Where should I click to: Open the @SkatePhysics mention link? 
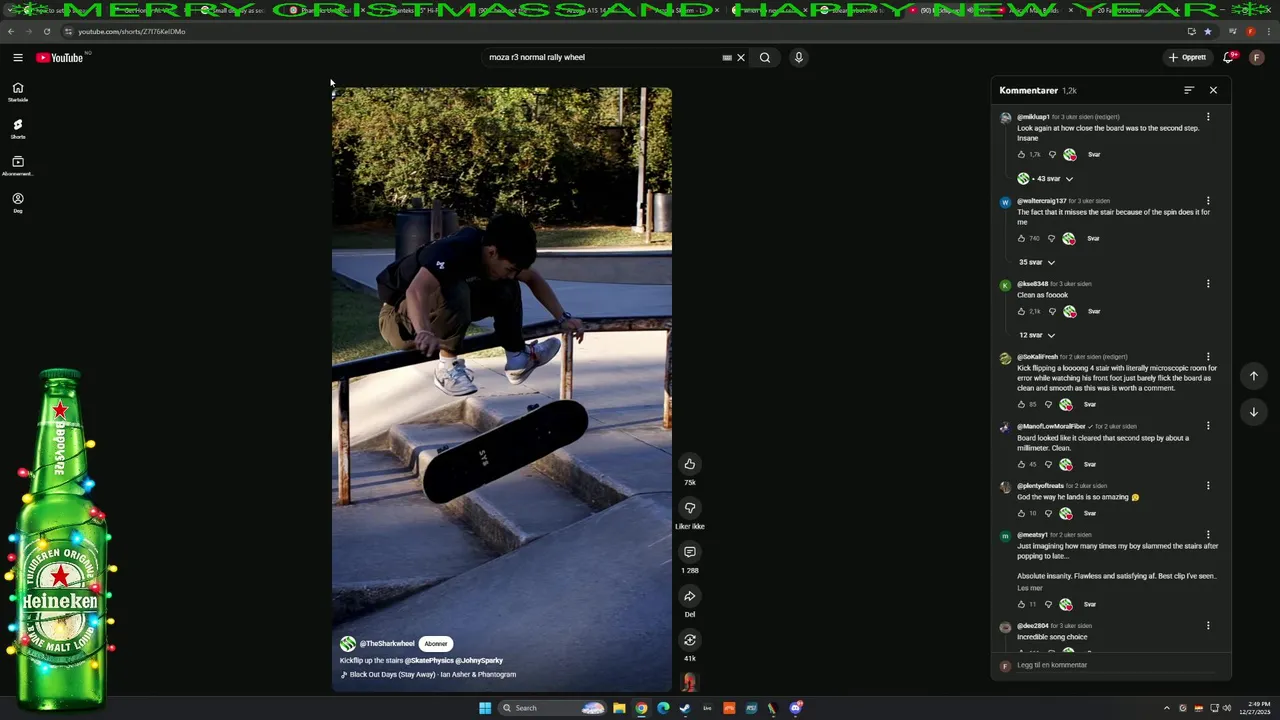[x=429, y=661]
